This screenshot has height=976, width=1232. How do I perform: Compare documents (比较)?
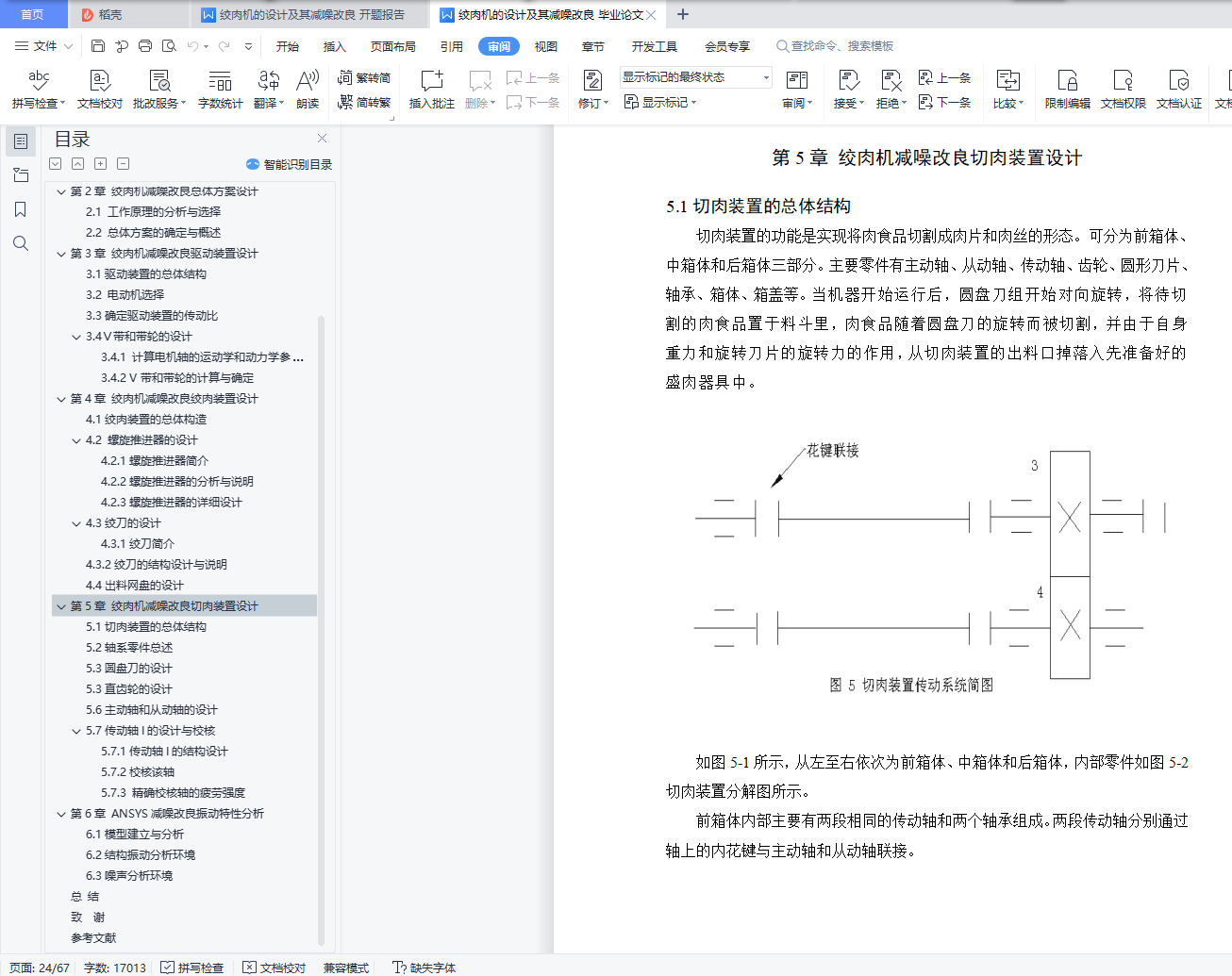coord(1007,90)
